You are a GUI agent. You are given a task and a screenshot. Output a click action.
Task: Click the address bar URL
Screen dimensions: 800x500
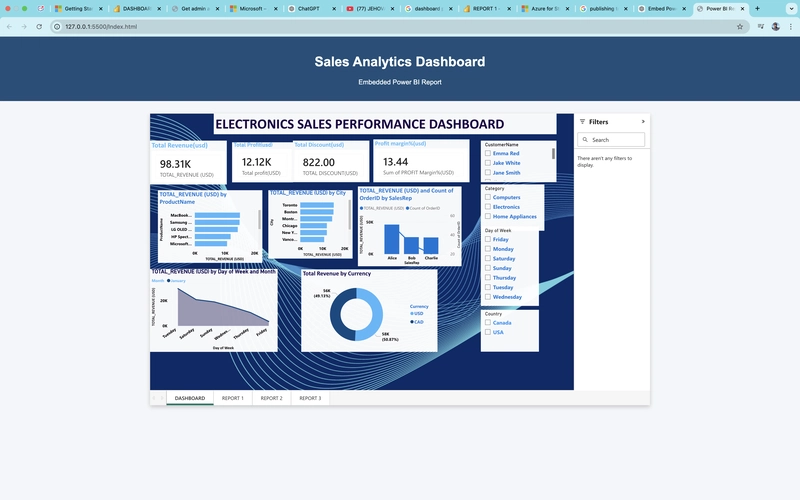click(x=101, y=27)
